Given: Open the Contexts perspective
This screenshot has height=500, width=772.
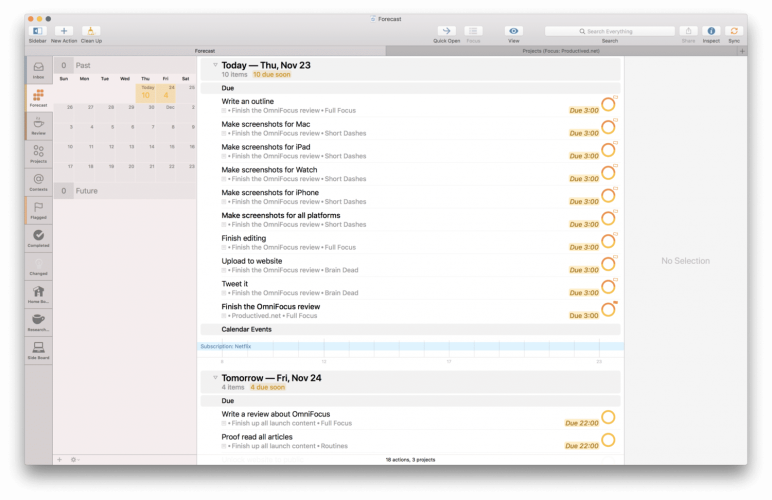Looking at the screenshot, I should 38,182.
